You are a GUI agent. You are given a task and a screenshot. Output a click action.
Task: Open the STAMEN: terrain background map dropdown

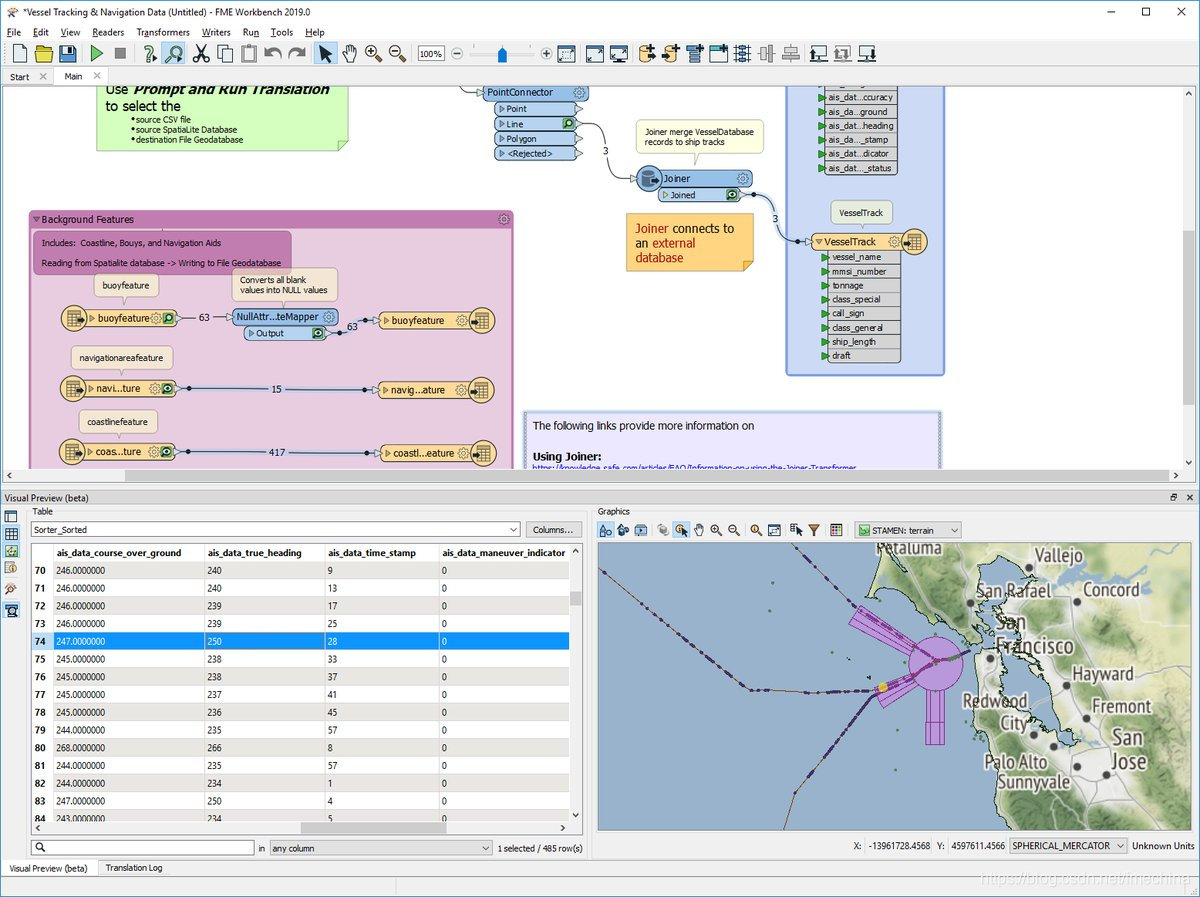click(x=908, y=530)
